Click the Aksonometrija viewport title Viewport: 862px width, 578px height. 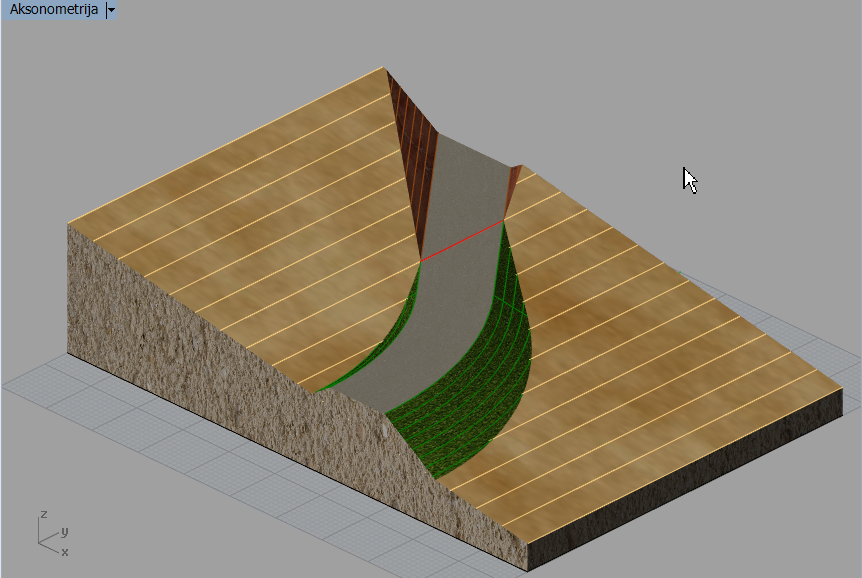pos(53,9)
